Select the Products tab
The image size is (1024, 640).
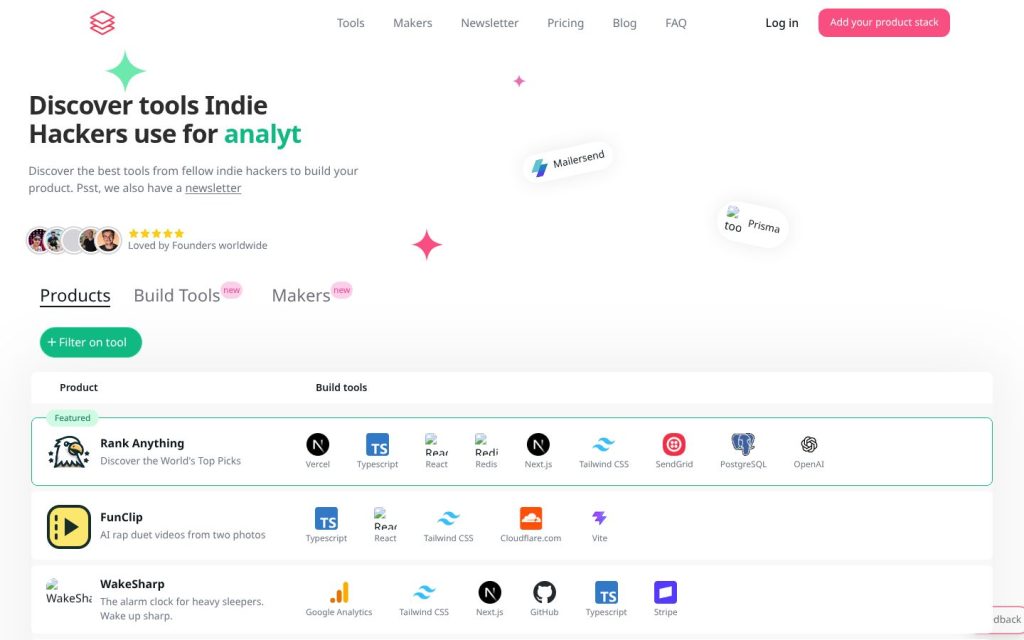coord(75,296)
